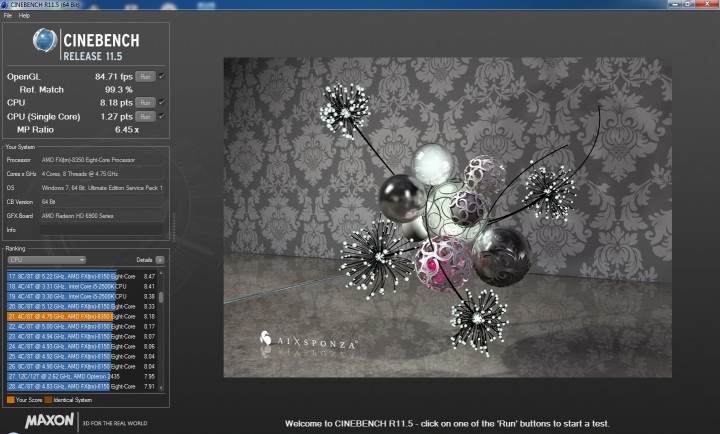Screen dimensions: 720x434
Task: Click the MAXON logo
Action: (x=49, y=421)
